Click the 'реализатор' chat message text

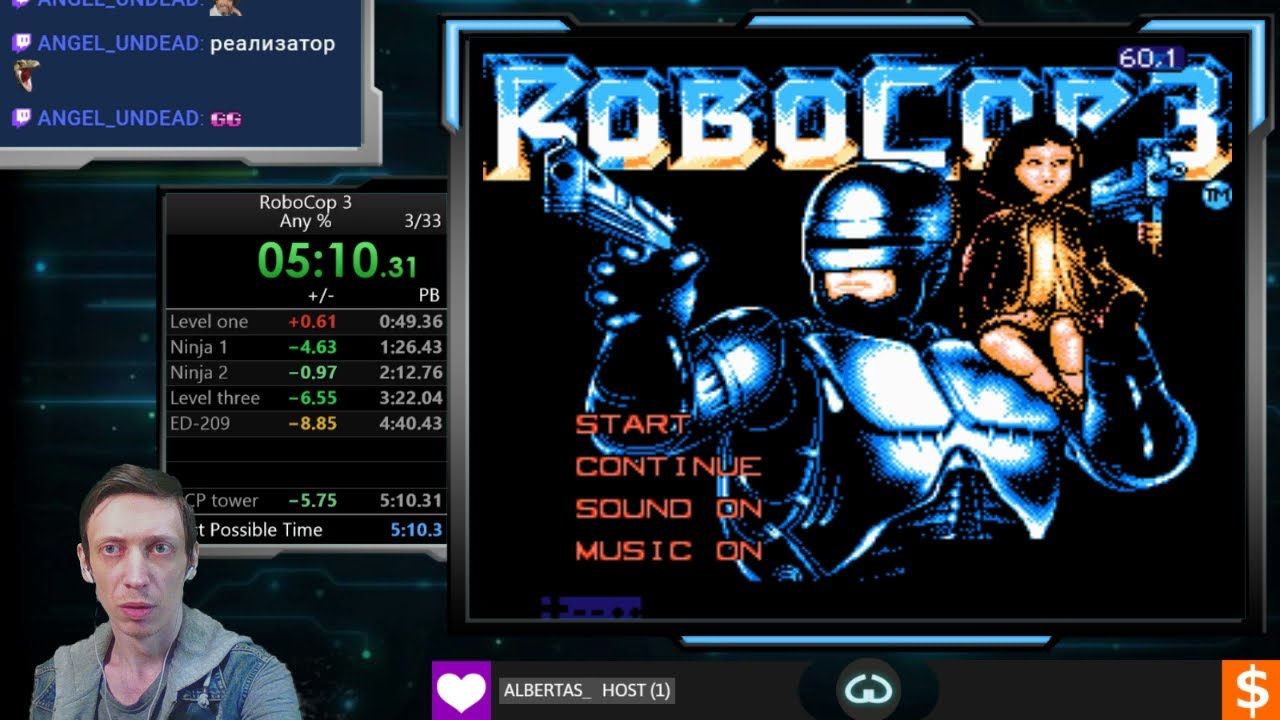click(273, 44)
